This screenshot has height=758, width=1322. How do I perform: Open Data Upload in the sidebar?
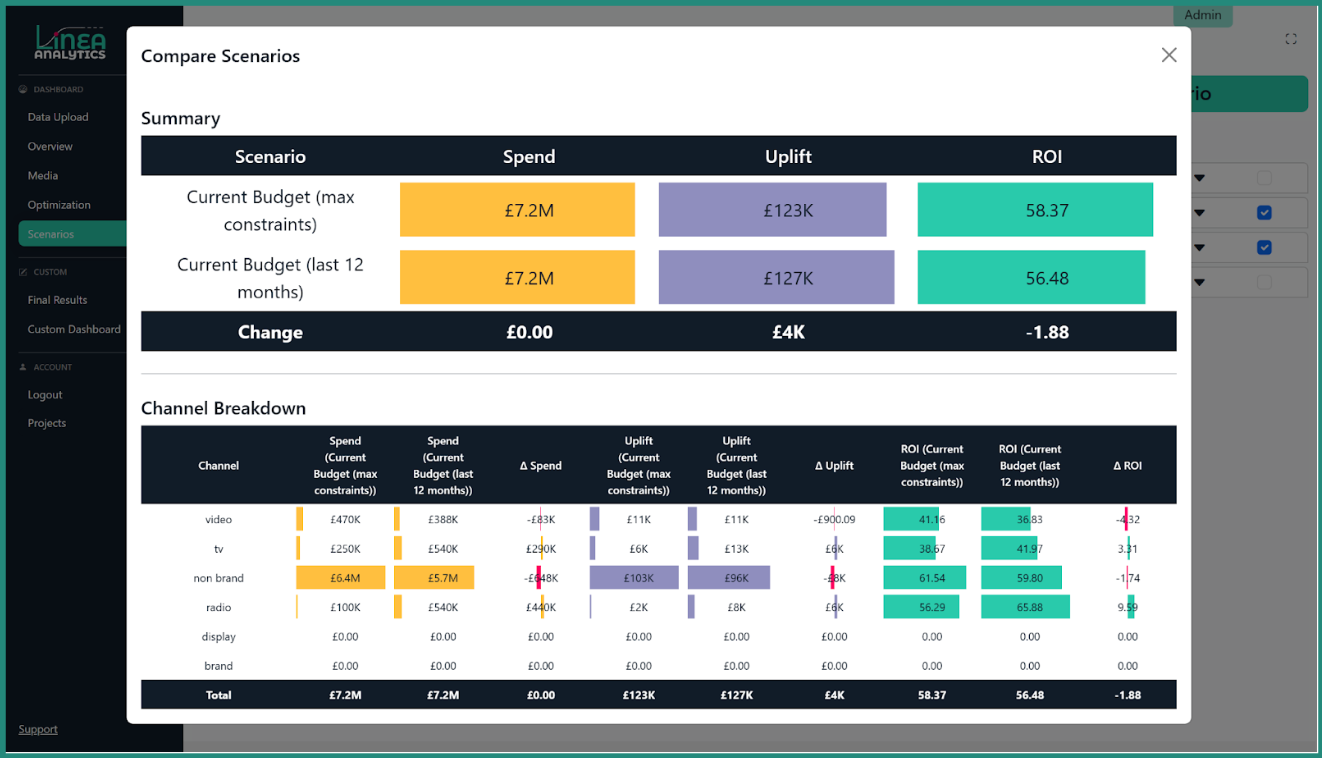[58, 117]
